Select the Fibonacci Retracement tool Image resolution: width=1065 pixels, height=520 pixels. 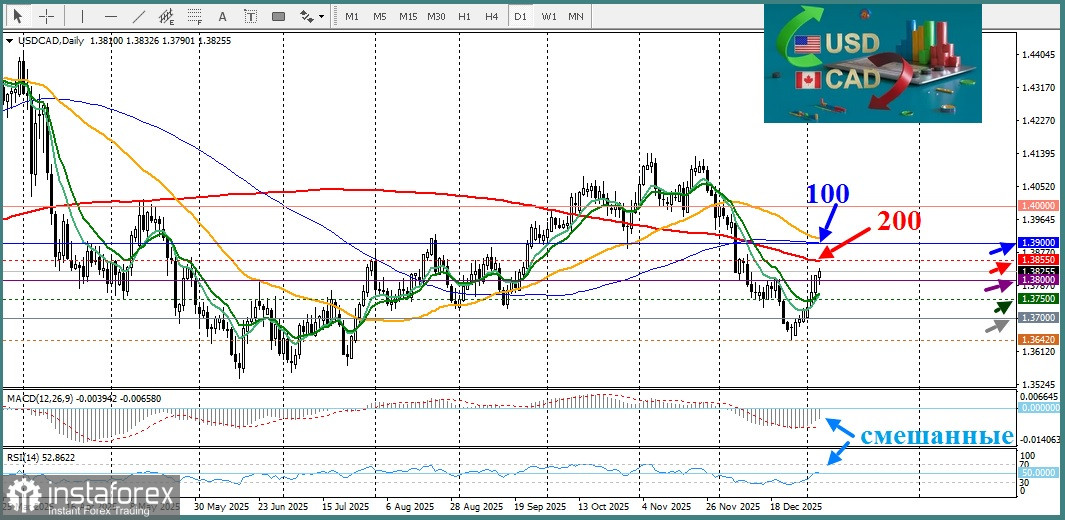196,16
